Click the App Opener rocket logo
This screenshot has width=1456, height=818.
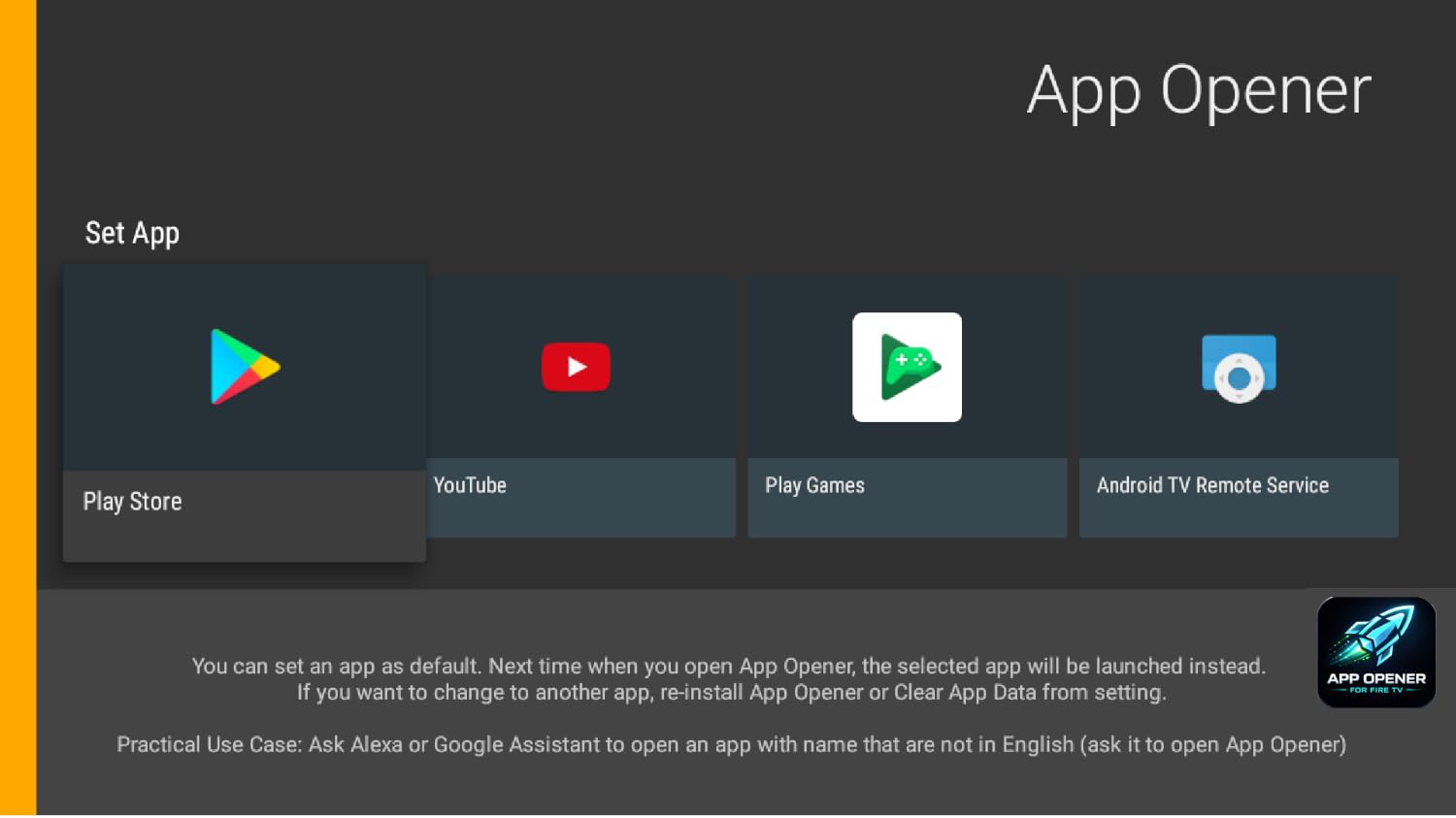(1376, 652)
